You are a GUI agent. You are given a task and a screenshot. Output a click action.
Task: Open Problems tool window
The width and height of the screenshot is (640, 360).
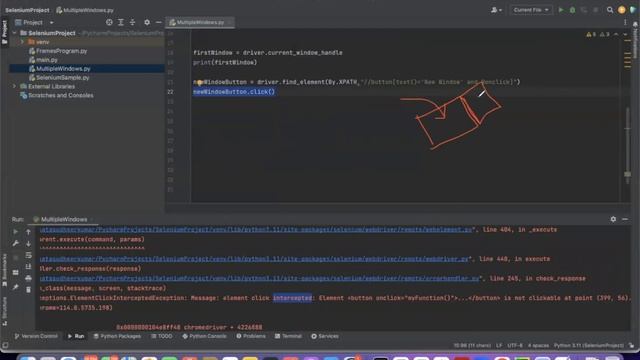(251, 336)
